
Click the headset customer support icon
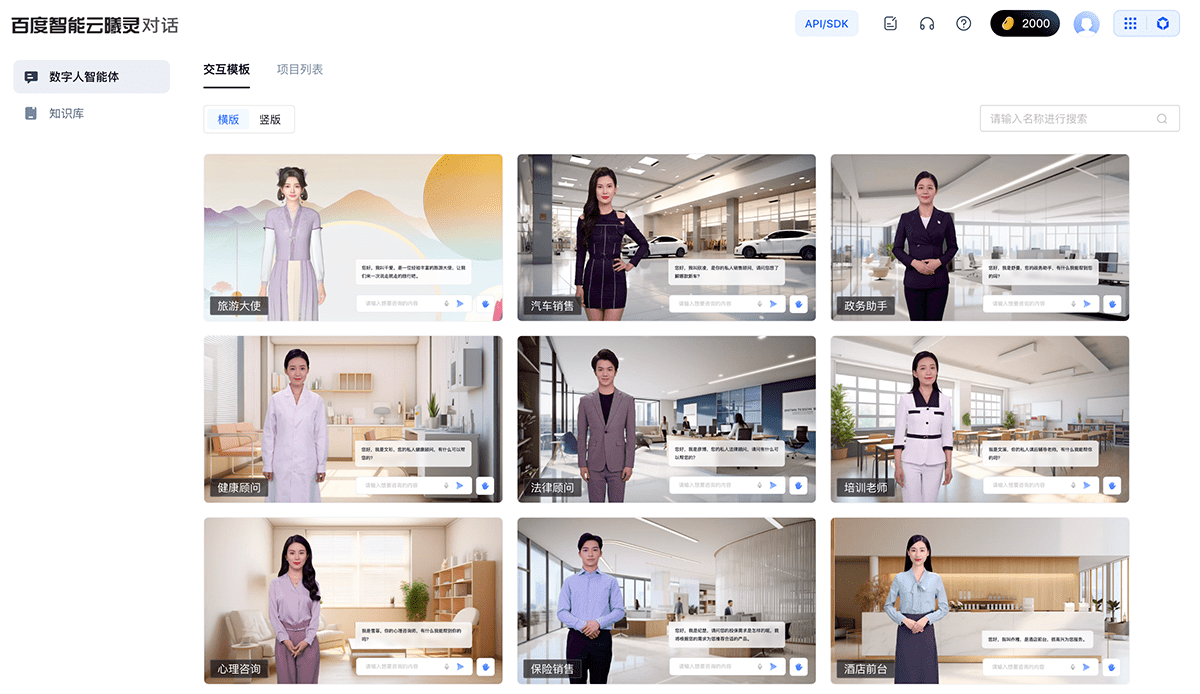927,23
